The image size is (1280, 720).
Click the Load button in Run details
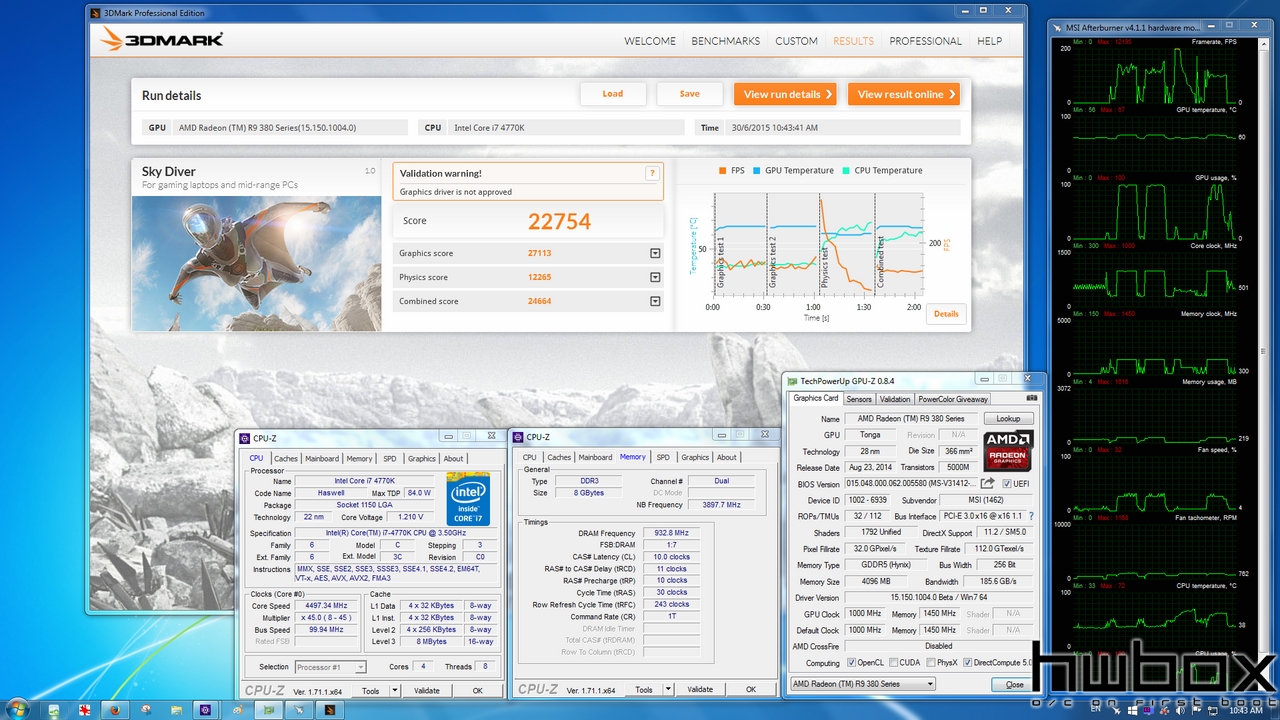coord(613,94)
